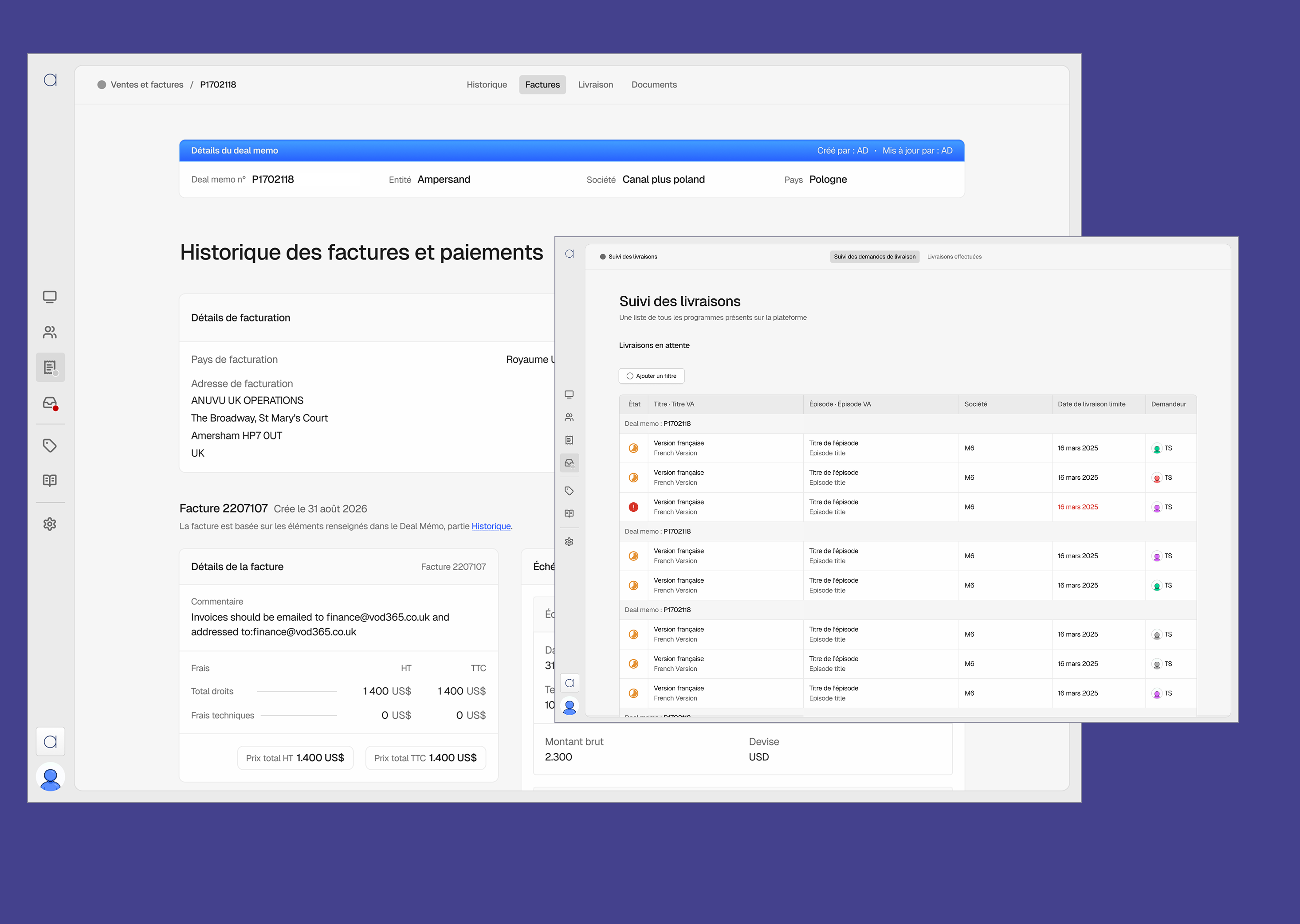Click the red alert status icon in the deliveries table
The width and height of the screenshot is (1300, 924).
pos(633,507)
